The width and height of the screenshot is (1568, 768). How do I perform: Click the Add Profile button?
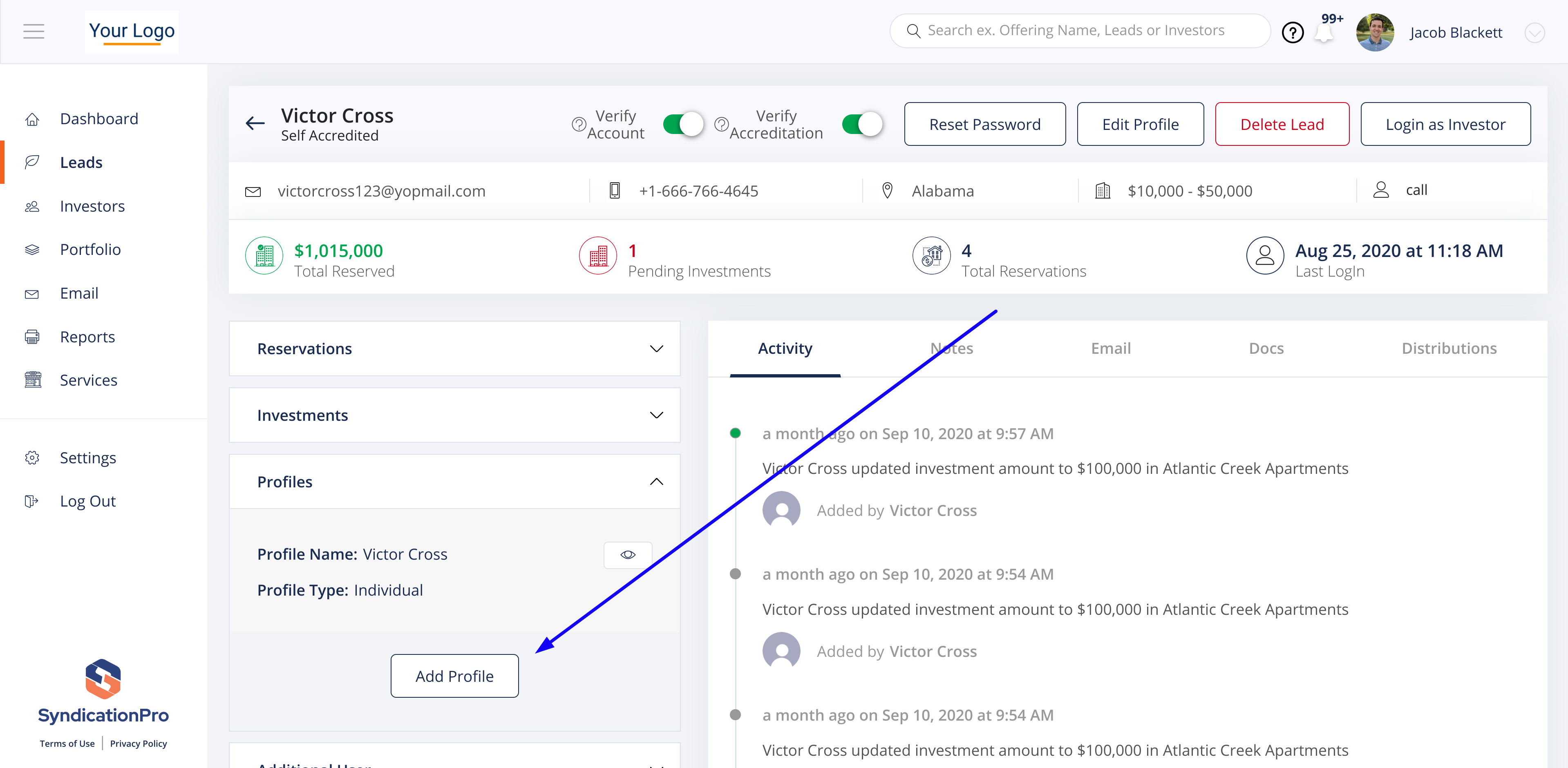[454, 676]
